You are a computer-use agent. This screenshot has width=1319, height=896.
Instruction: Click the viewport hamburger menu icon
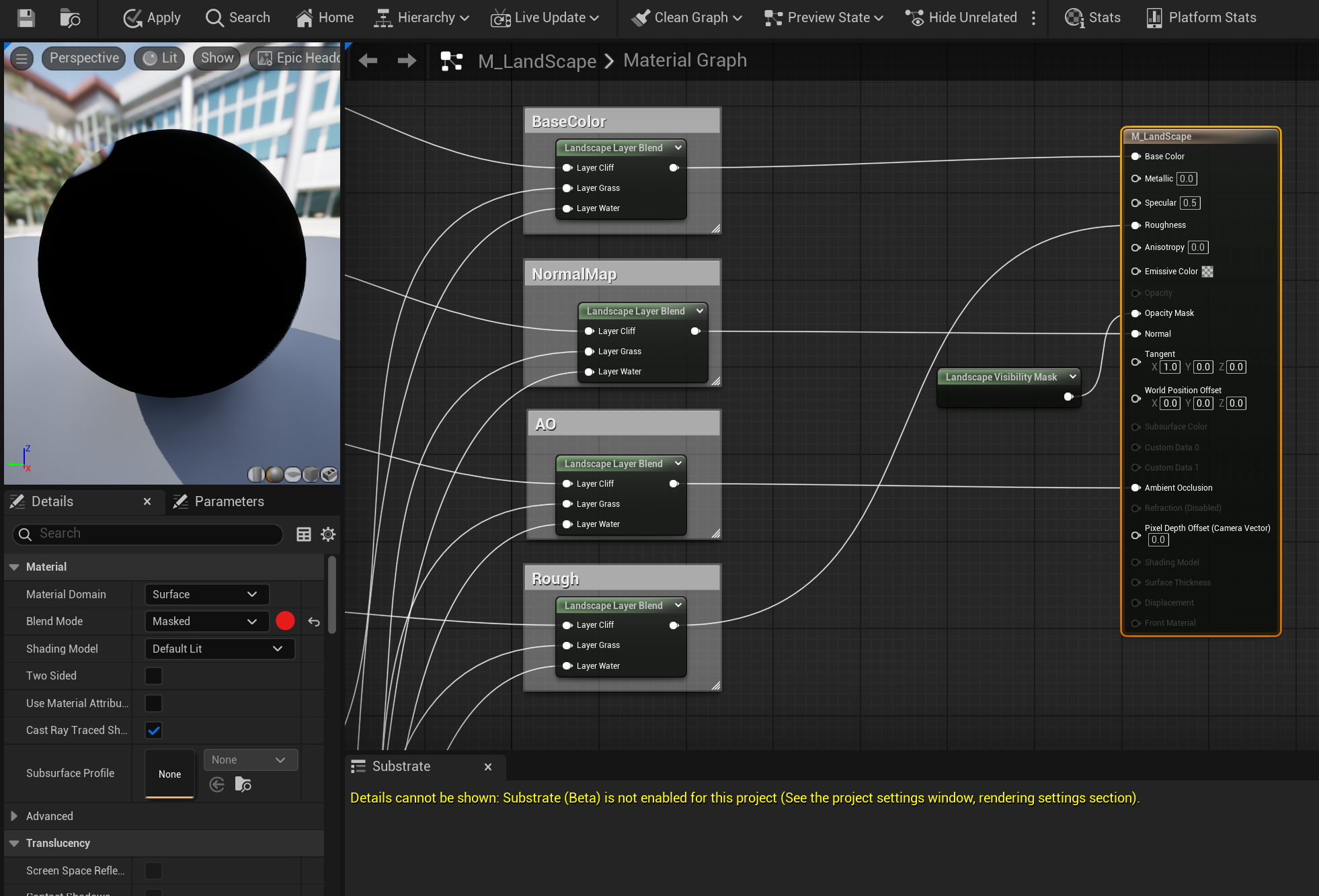[22, 58]
